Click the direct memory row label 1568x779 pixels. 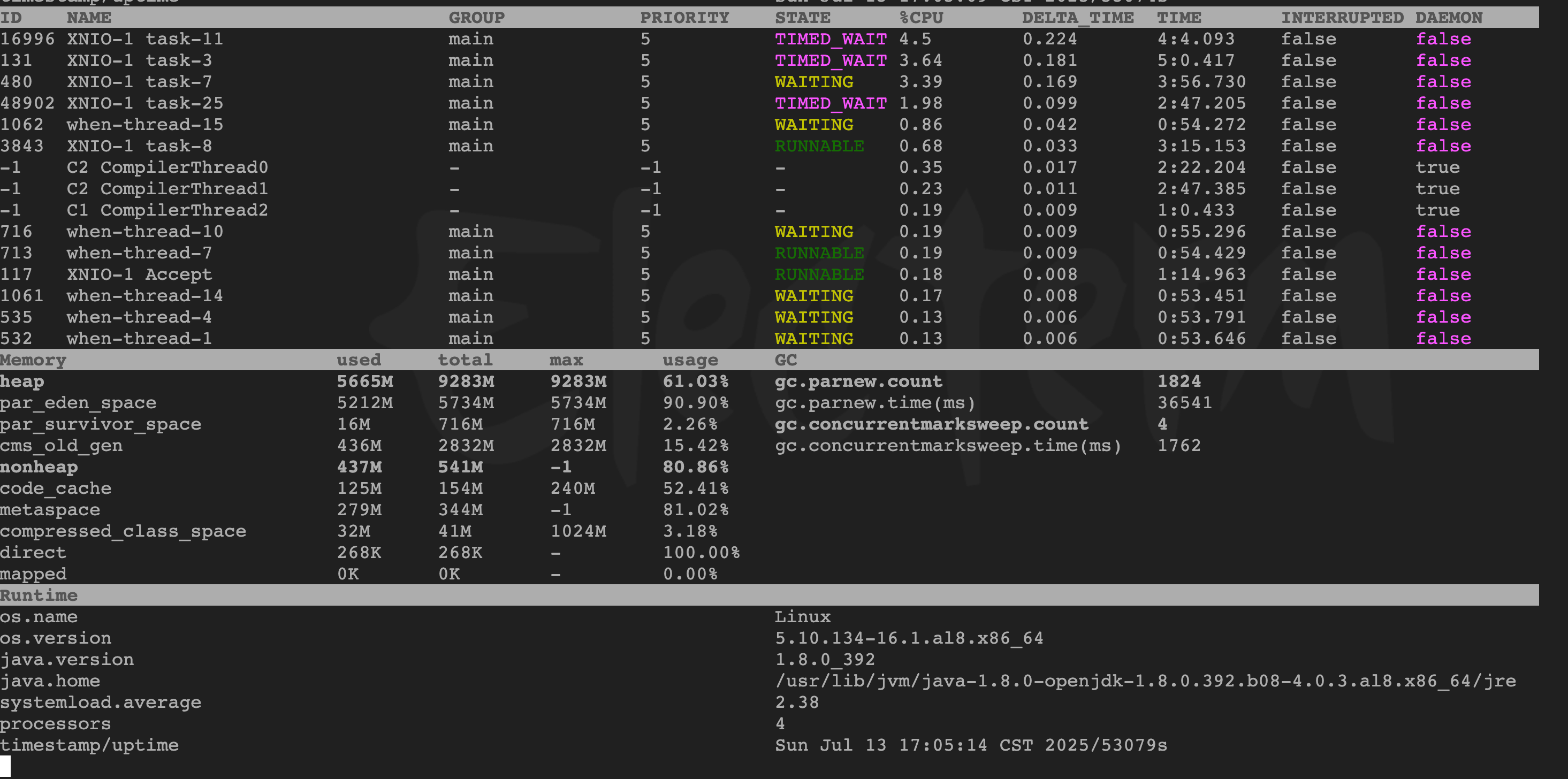(33, 553)
